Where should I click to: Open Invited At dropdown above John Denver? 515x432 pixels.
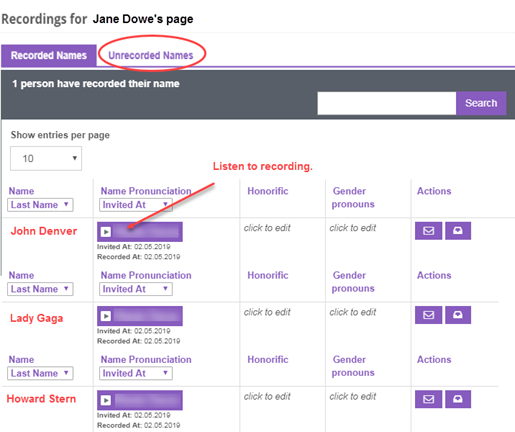pyautogui.click(x=136, y=205)
